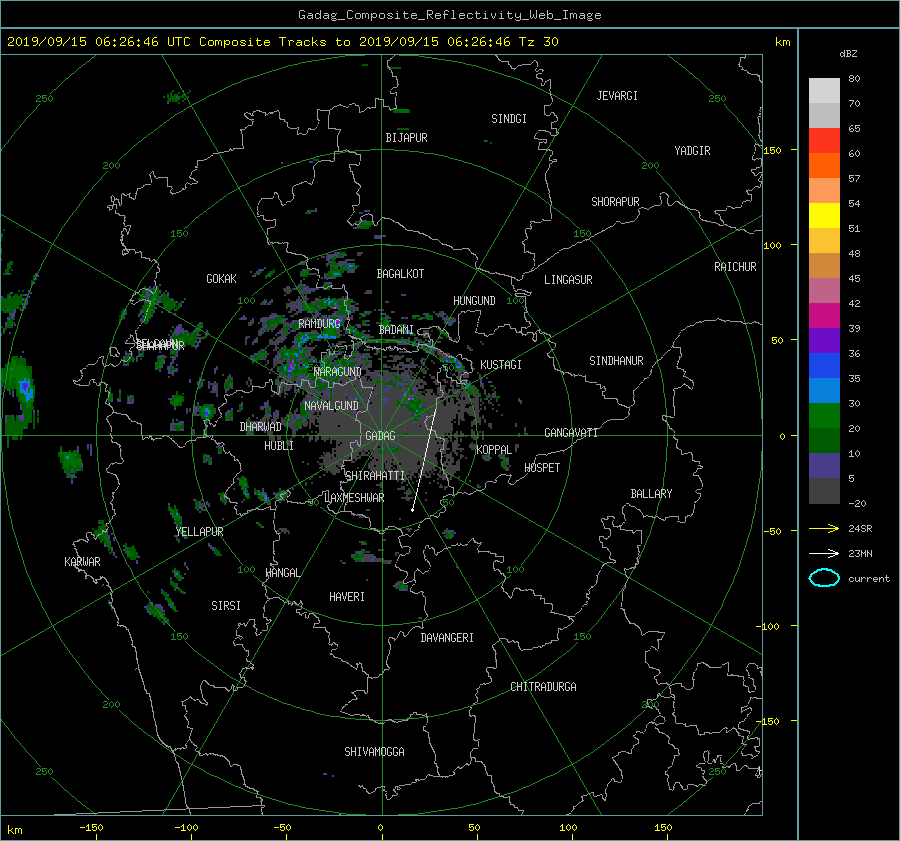
Task: Click the -150 km label on bottom axis
Action: point(91,828)
